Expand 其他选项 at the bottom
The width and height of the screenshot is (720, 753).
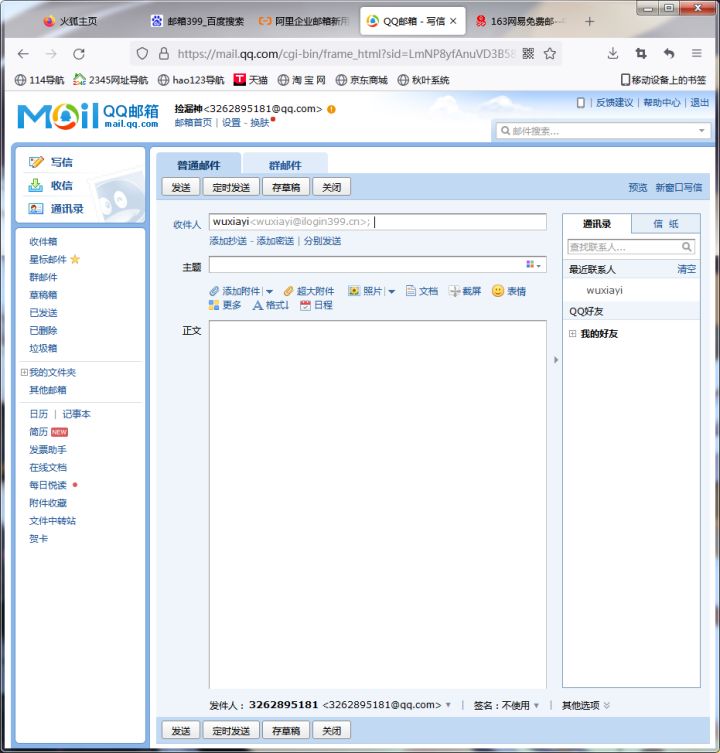point(586,705)
